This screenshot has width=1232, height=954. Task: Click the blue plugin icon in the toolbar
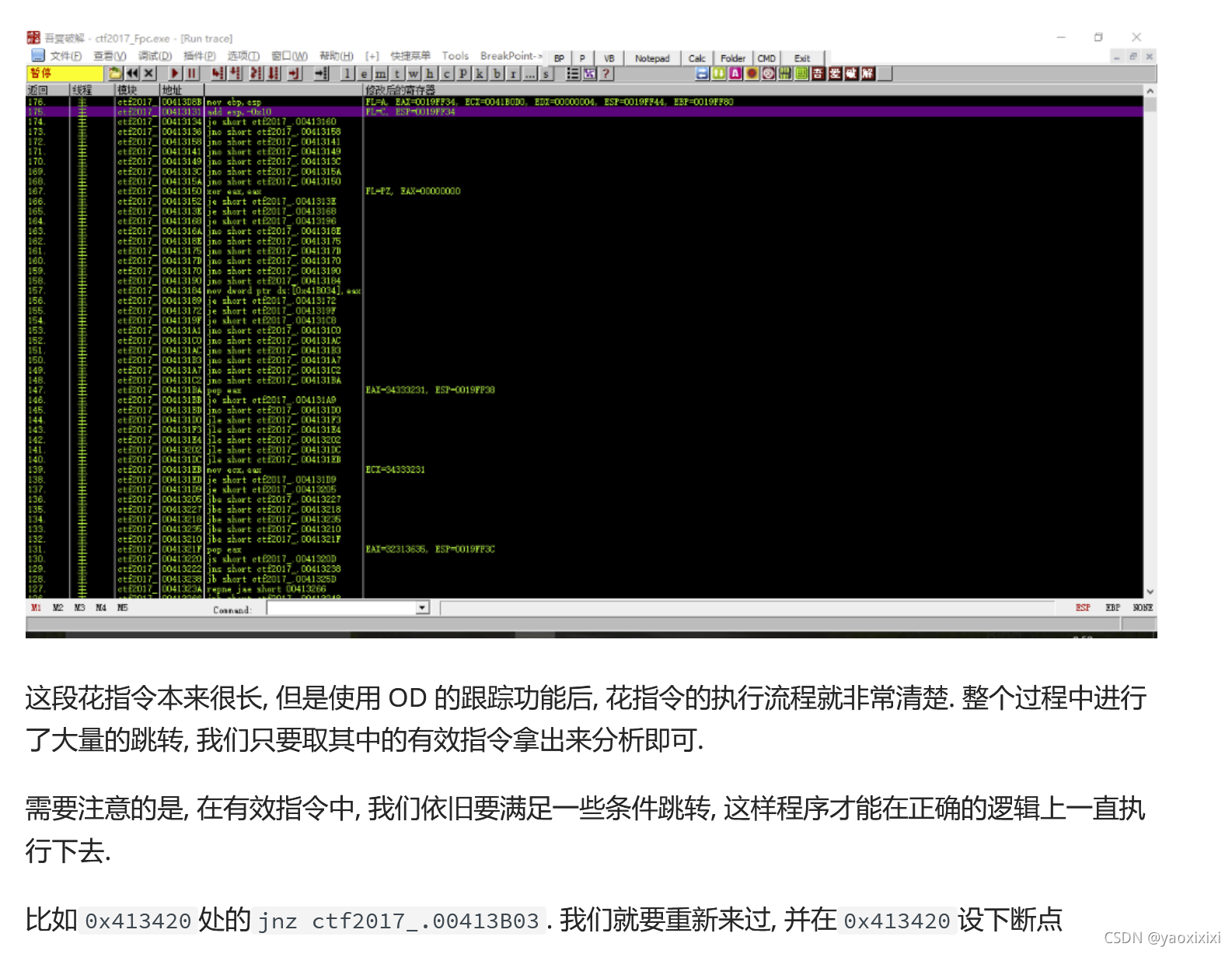click(x=702, y=73)
